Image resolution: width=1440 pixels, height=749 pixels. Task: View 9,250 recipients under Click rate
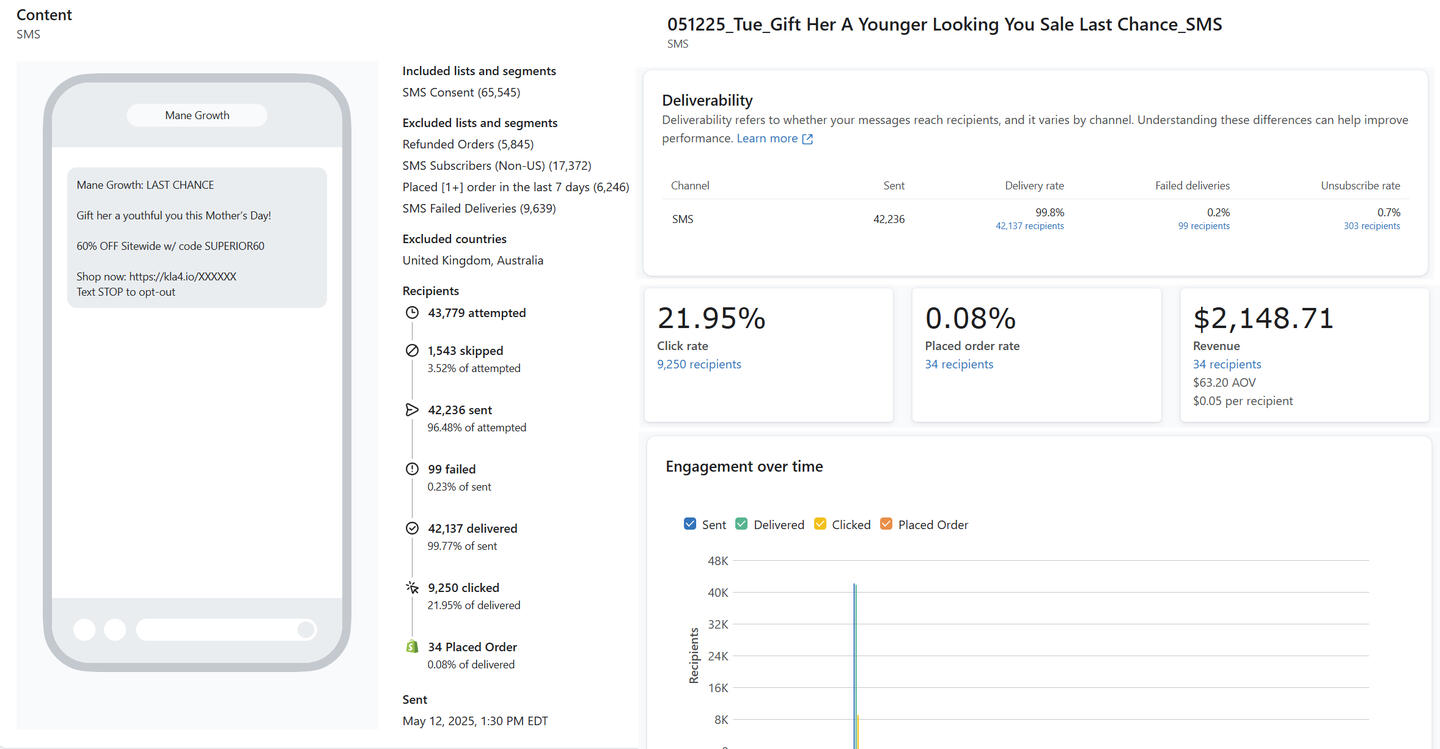699,365
